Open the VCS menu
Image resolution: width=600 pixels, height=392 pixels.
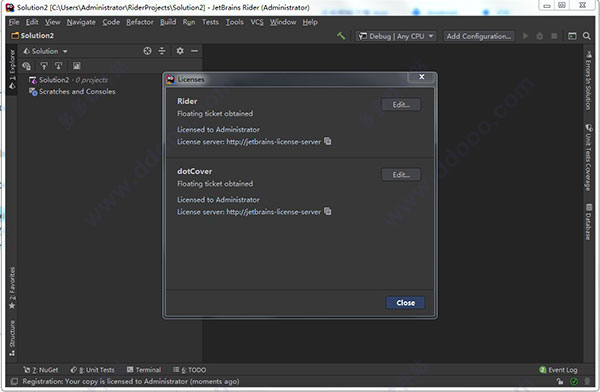[x=257, y=22]
